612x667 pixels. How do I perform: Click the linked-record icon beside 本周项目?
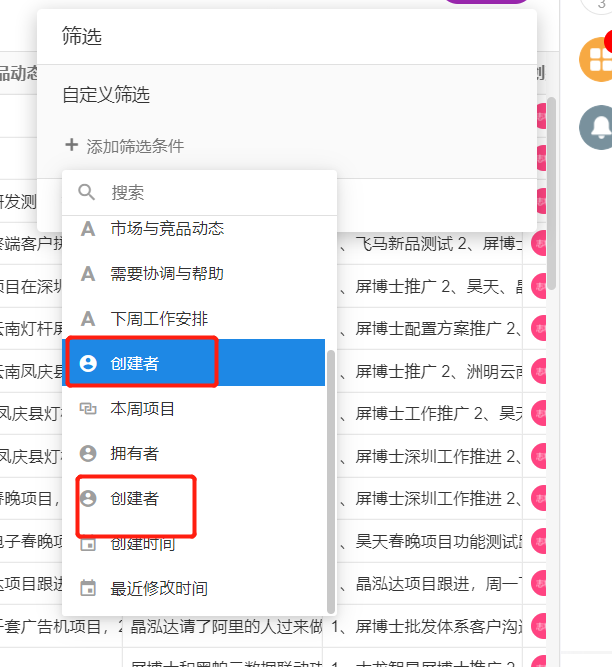[x=88, y=409]
